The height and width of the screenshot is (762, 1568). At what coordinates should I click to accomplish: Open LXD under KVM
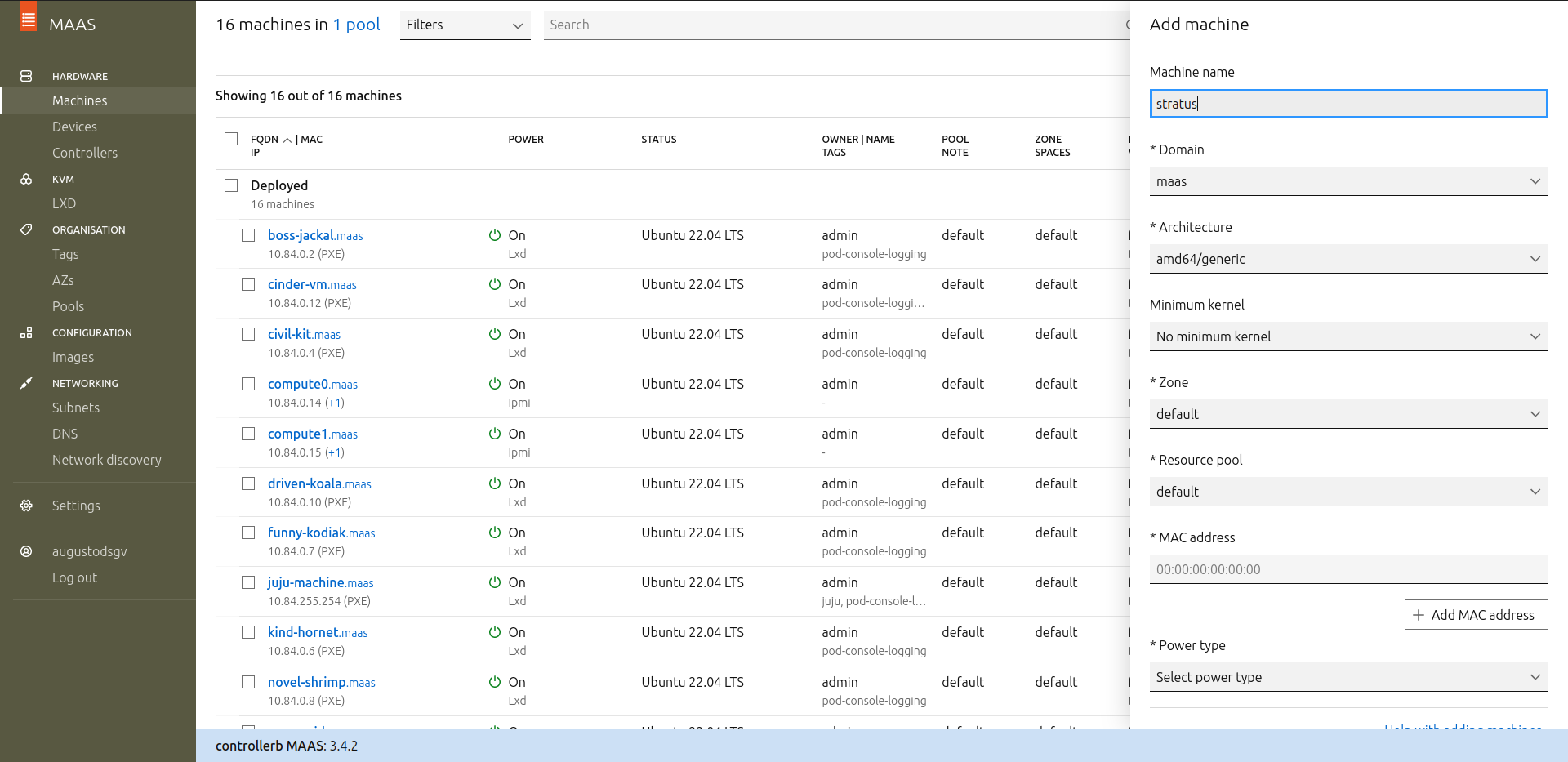tap(64, 203)
